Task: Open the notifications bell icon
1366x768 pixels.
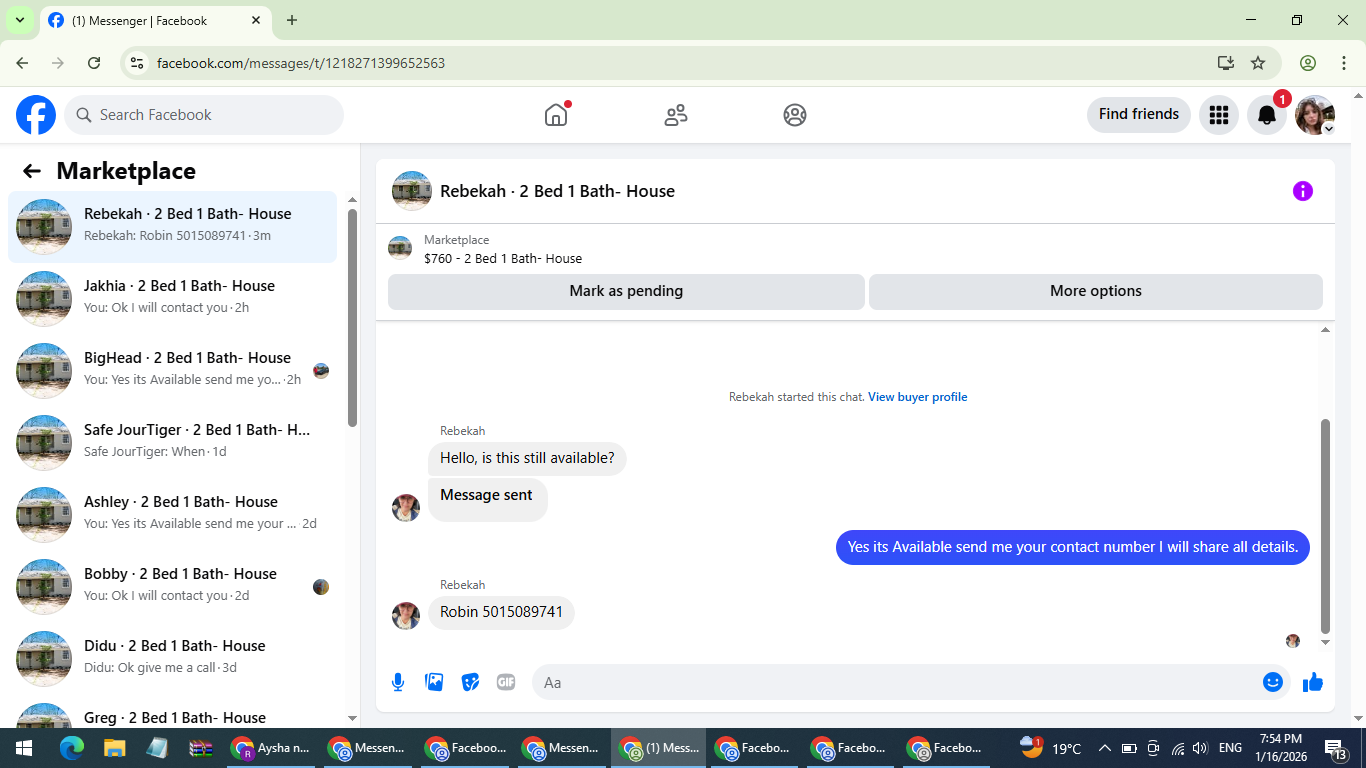Action: pyautogui.click(x=1266, y=115)
